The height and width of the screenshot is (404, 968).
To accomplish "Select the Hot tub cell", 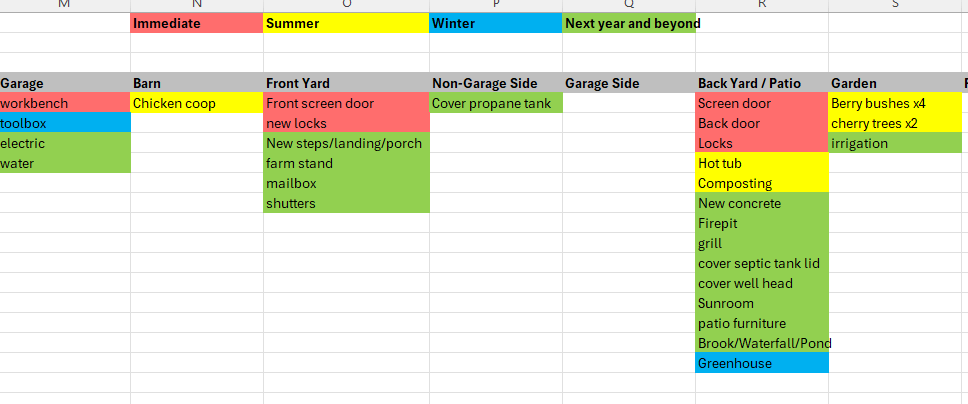I will 761,163.
